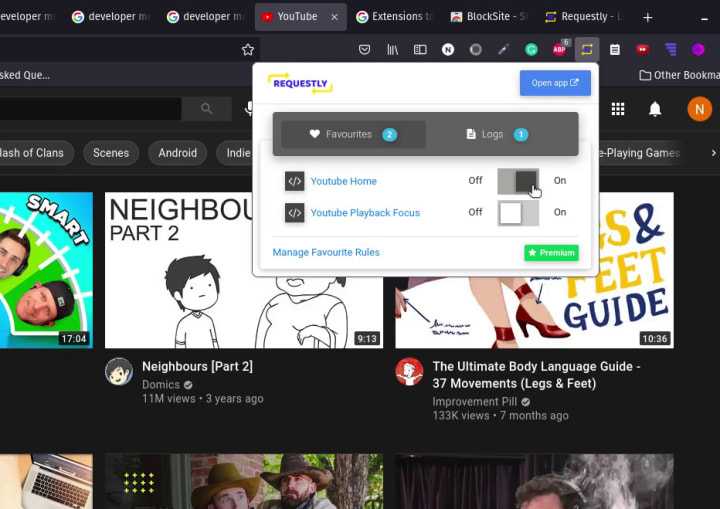Open the Pocket save icon in toolbar
The width and height of the screenshot is (720, 509).
coord(364,49)
